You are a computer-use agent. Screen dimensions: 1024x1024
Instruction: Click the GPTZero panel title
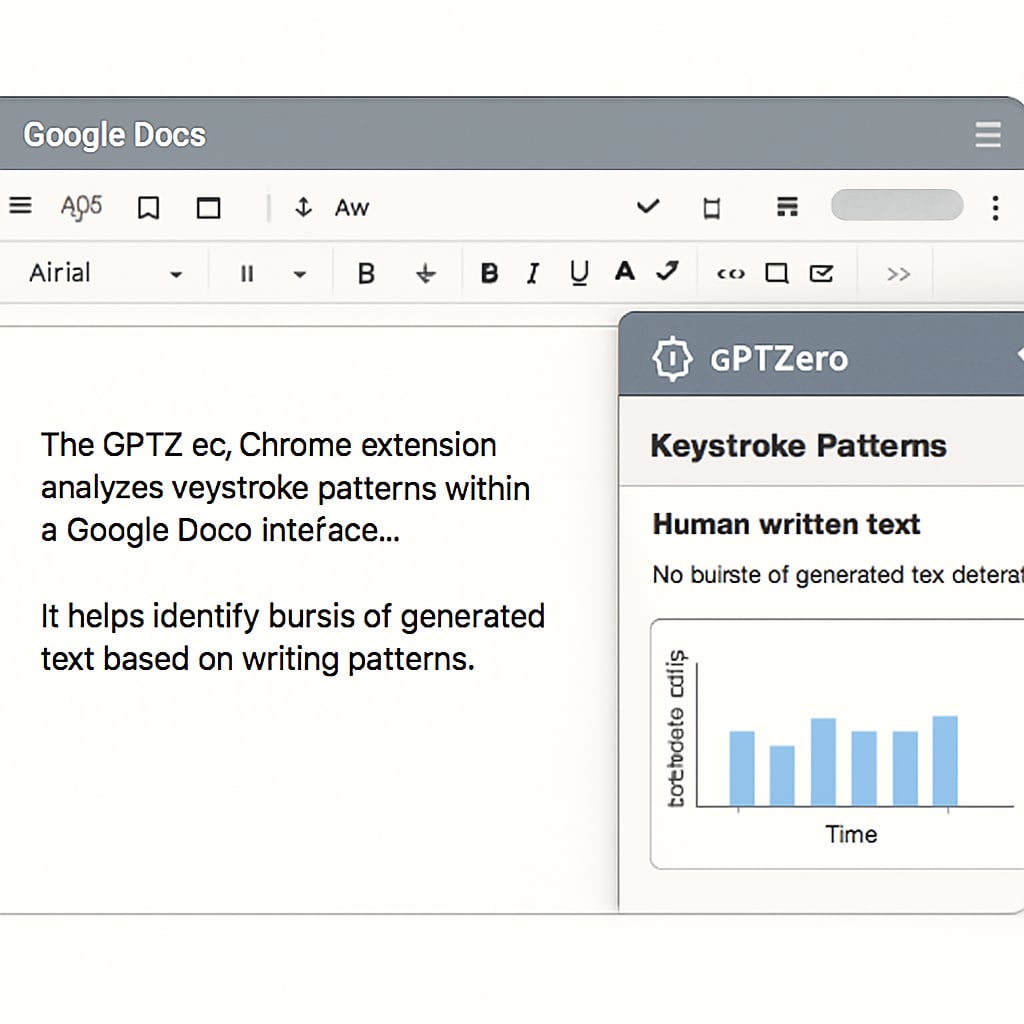point(779,359)
